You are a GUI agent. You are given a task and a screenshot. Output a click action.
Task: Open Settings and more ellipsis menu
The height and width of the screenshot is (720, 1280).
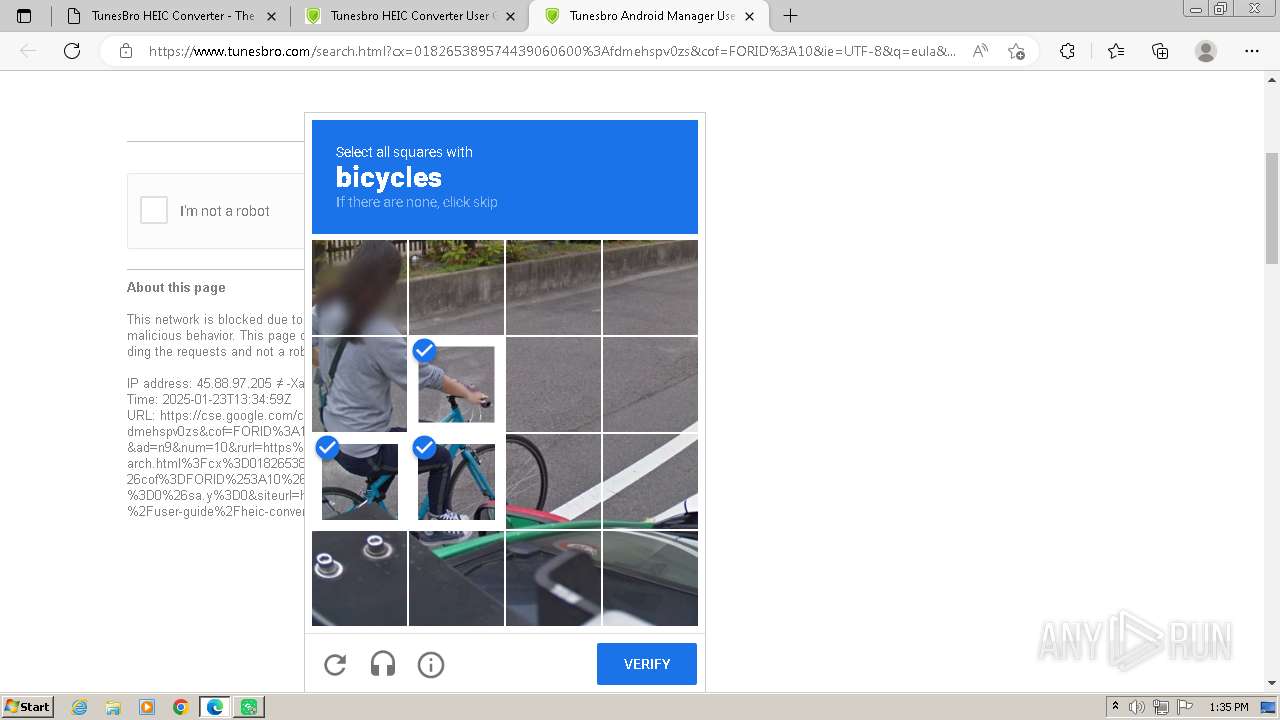coord(1251,51)
